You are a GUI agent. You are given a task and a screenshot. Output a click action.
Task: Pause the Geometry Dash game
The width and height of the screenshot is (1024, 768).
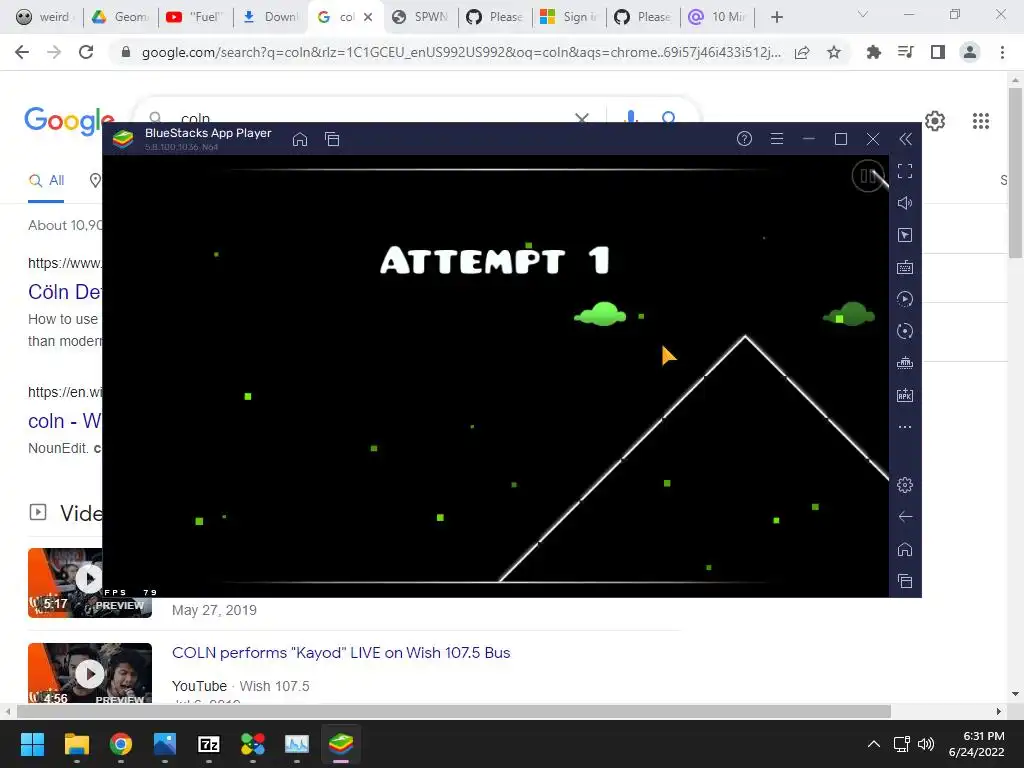868,176
